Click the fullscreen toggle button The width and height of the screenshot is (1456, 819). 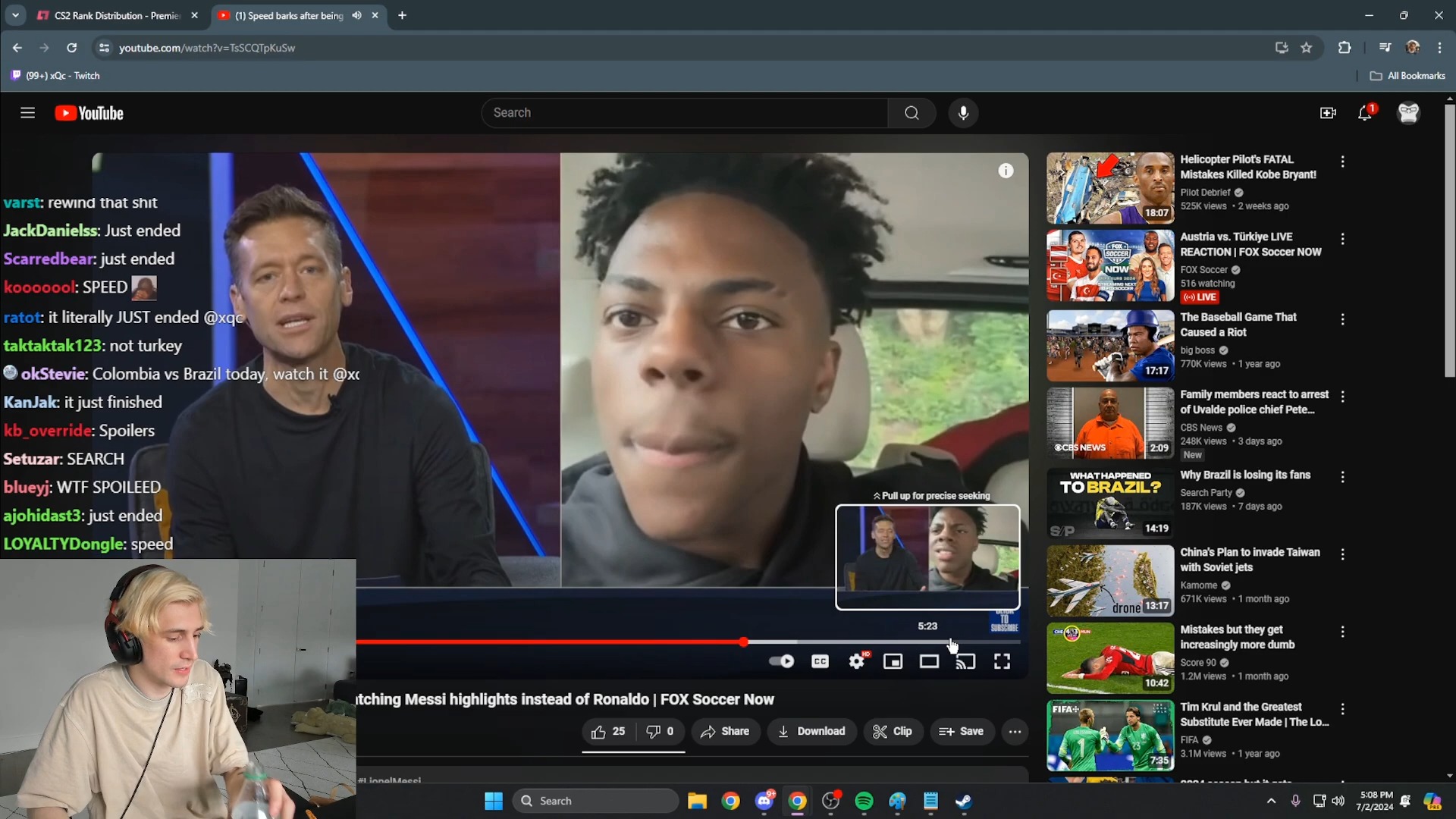[x=1002, y=661]
